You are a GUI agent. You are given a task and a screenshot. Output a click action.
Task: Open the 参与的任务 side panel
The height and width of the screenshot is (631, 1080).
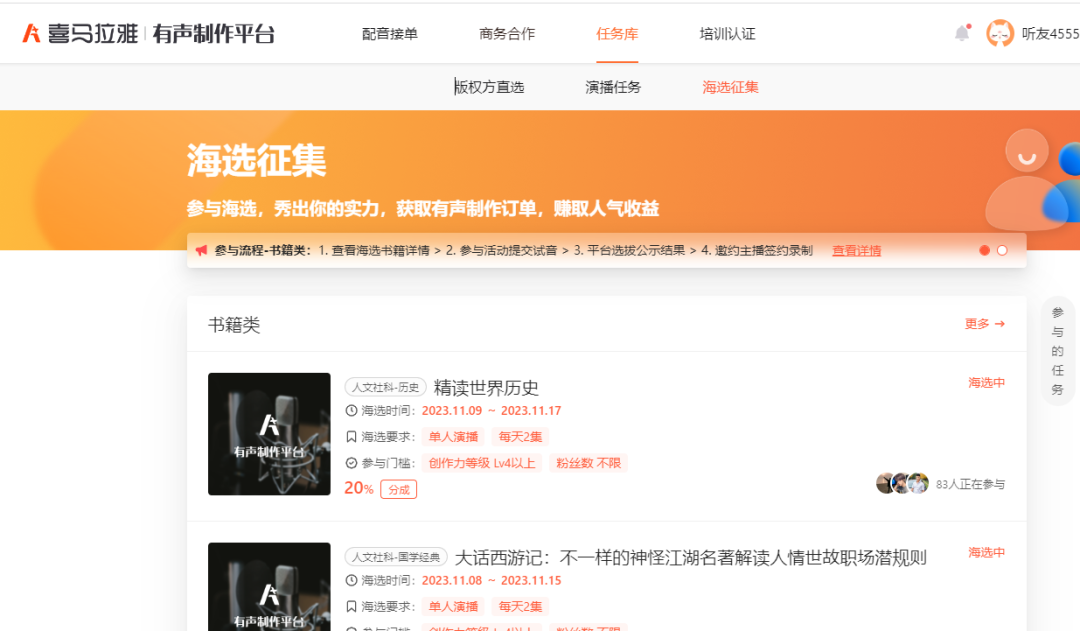[1057, 351]
